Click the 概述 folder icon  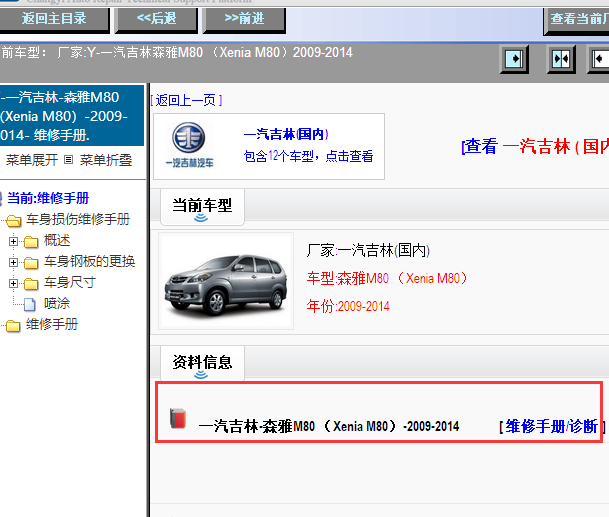pyautogui.click(x=31, y=242)
